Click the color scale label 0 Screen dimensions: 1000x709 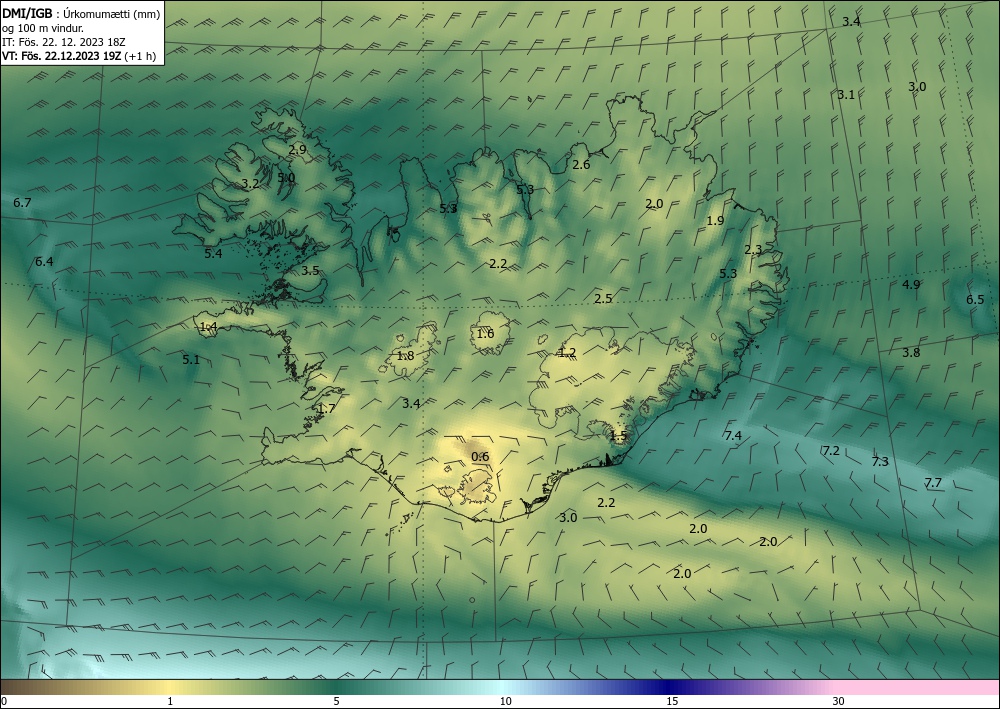(x=4, y=701)
